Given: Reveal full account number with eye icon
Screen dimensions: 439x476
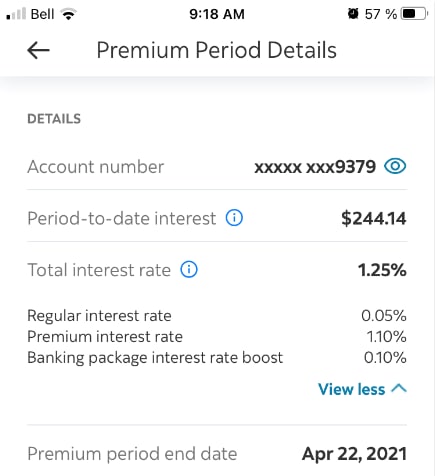Looking at the screenshot, I should coord(395,166).
